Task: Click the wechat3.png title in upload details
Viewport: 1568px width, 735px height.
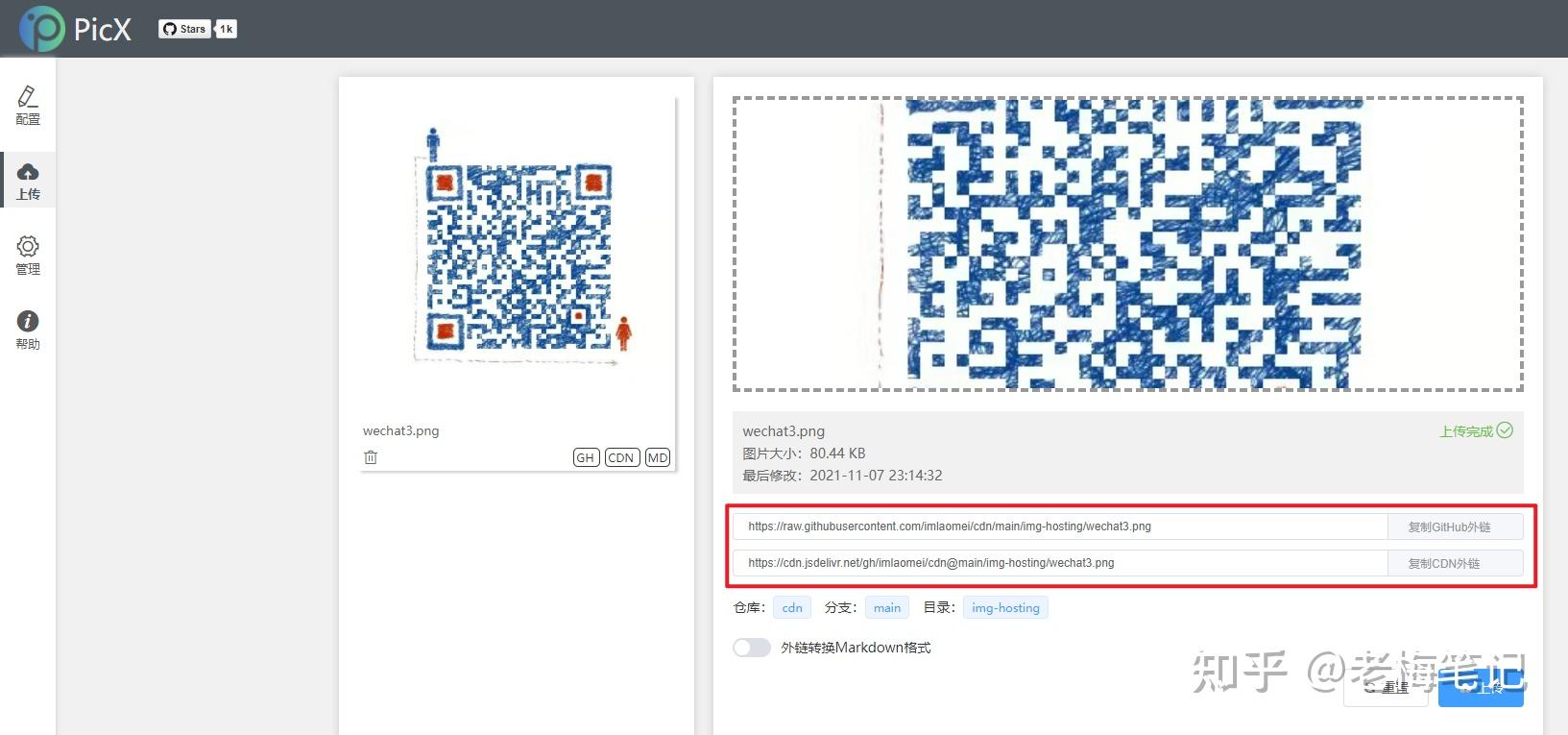Action: 784,431
